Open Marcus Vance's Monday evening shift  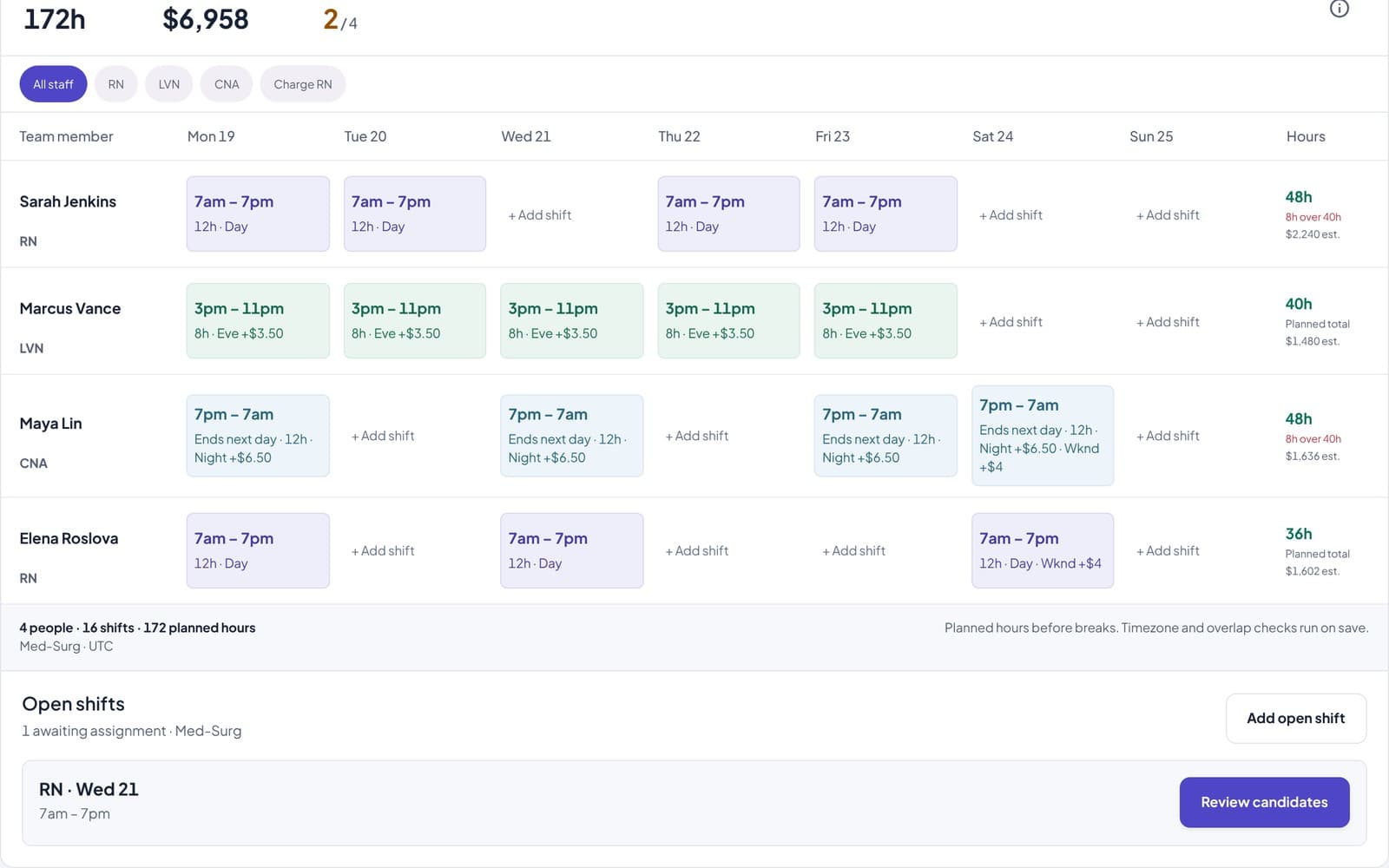coord(258,320)
